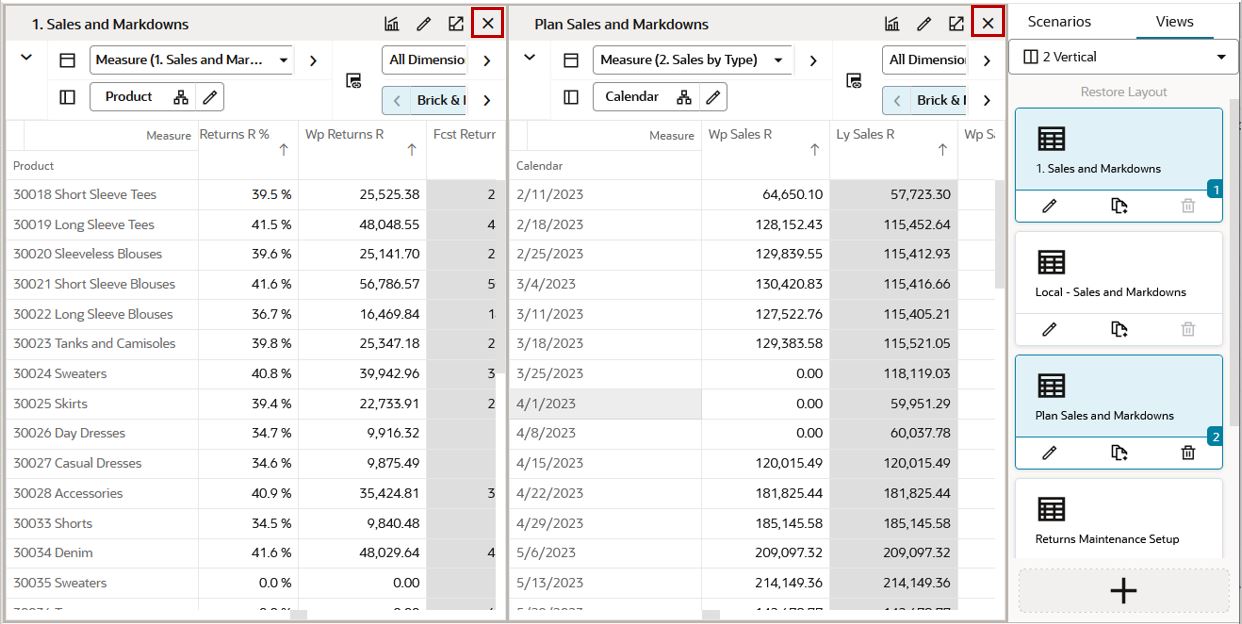
Task: Pop out the 1. Sales and Markdowns panel
Action: click(x=456, y=23)
